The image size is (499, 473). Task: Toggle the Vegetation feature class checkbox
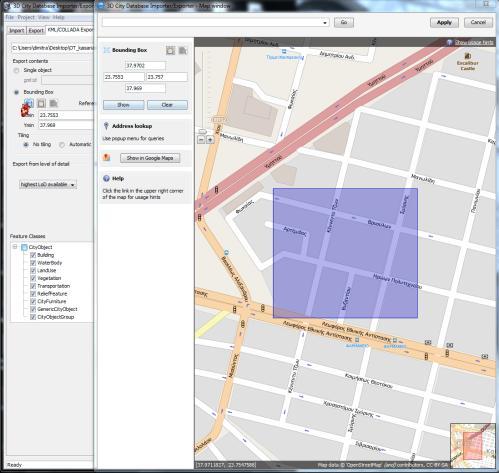tap(33, 278)
